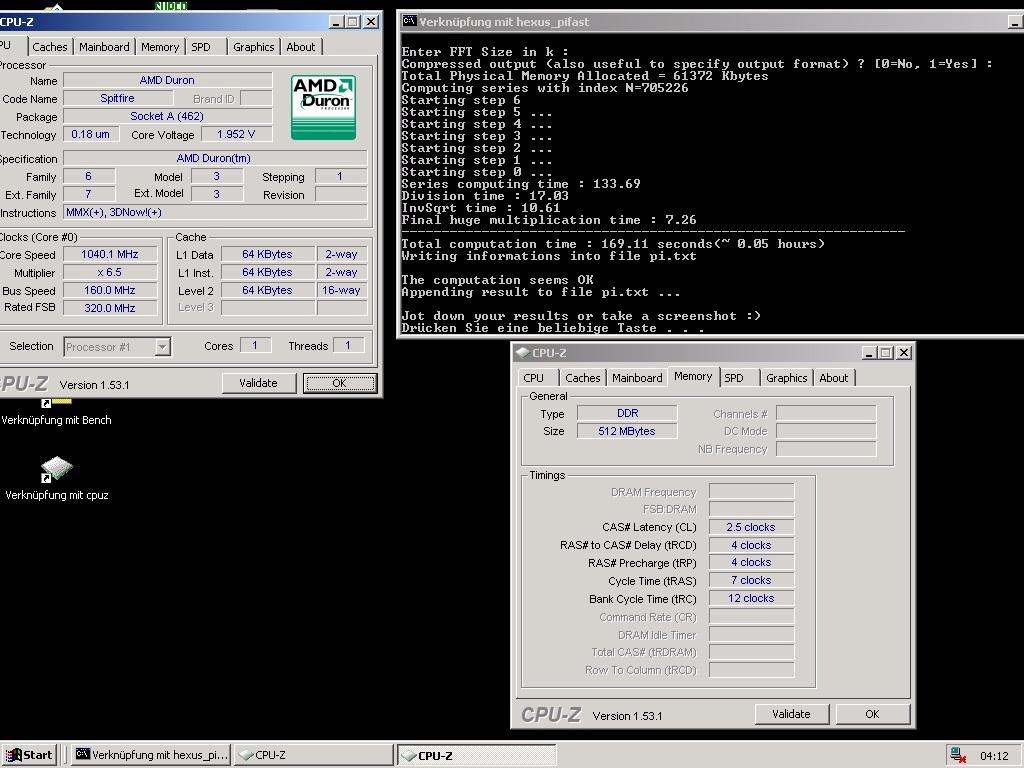Click the CAS# Latency value 2.5 clocks
Image resolution: width=1024 pixels, height=768 pixels.
coord(751,527)
